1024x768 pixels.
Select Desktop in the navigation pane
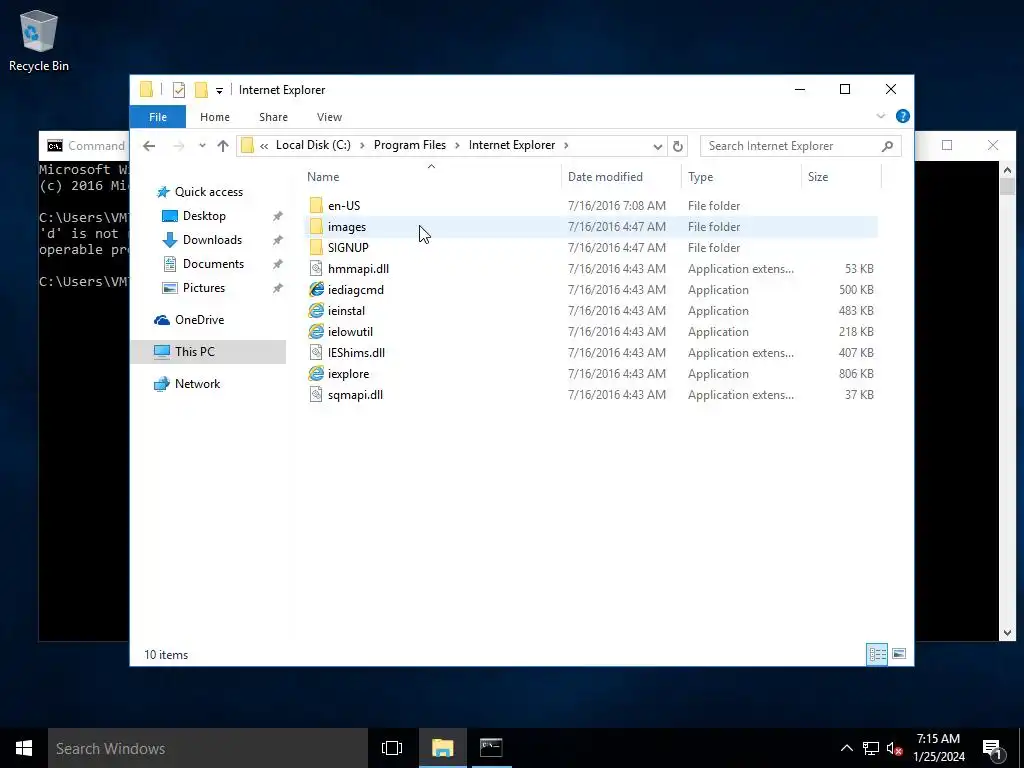click(204, 216)
